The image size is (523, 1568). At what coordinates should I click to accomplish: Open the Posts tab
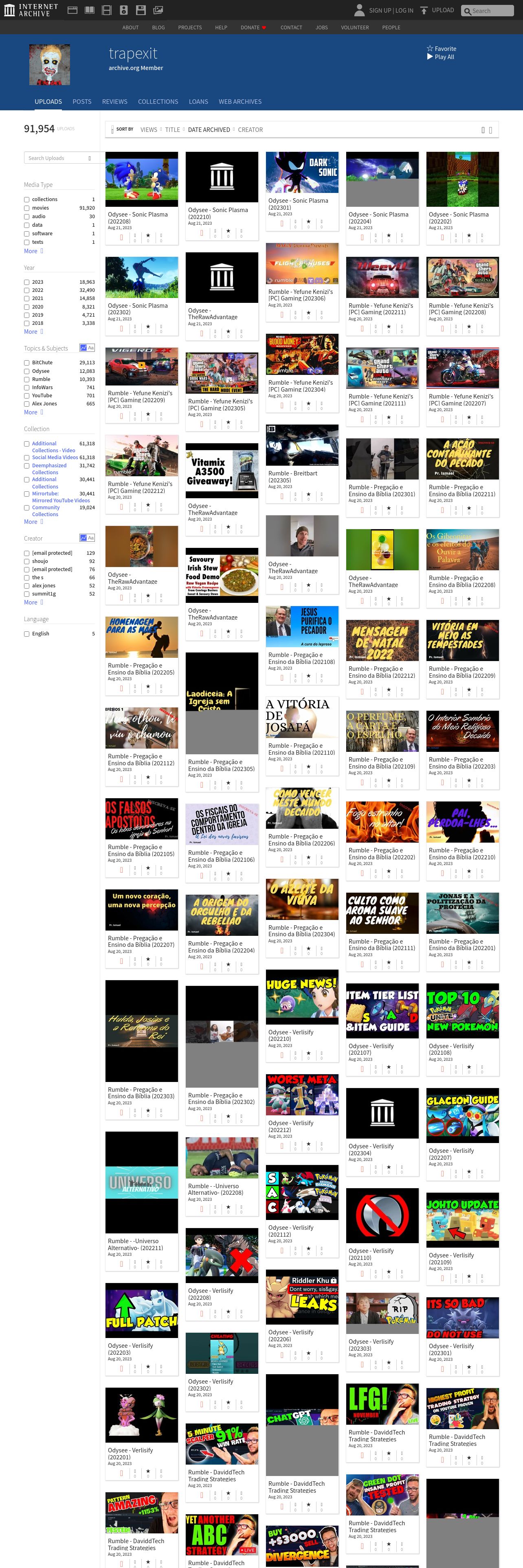(x=81, y=102)
